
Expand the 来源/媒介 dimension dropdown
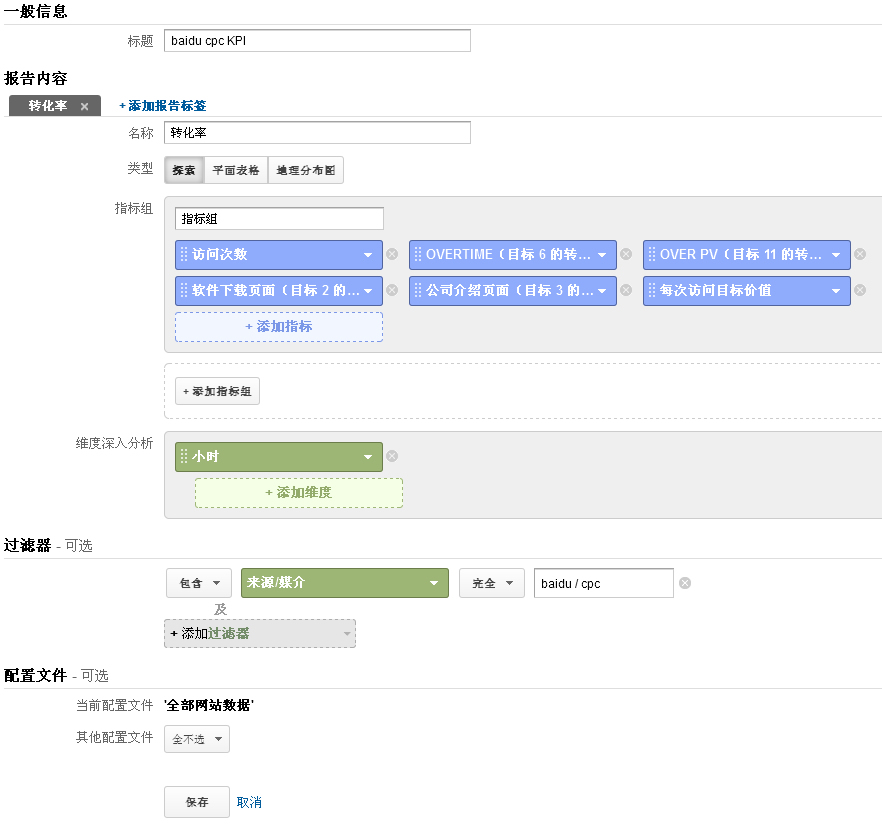(x=344, y=583)
